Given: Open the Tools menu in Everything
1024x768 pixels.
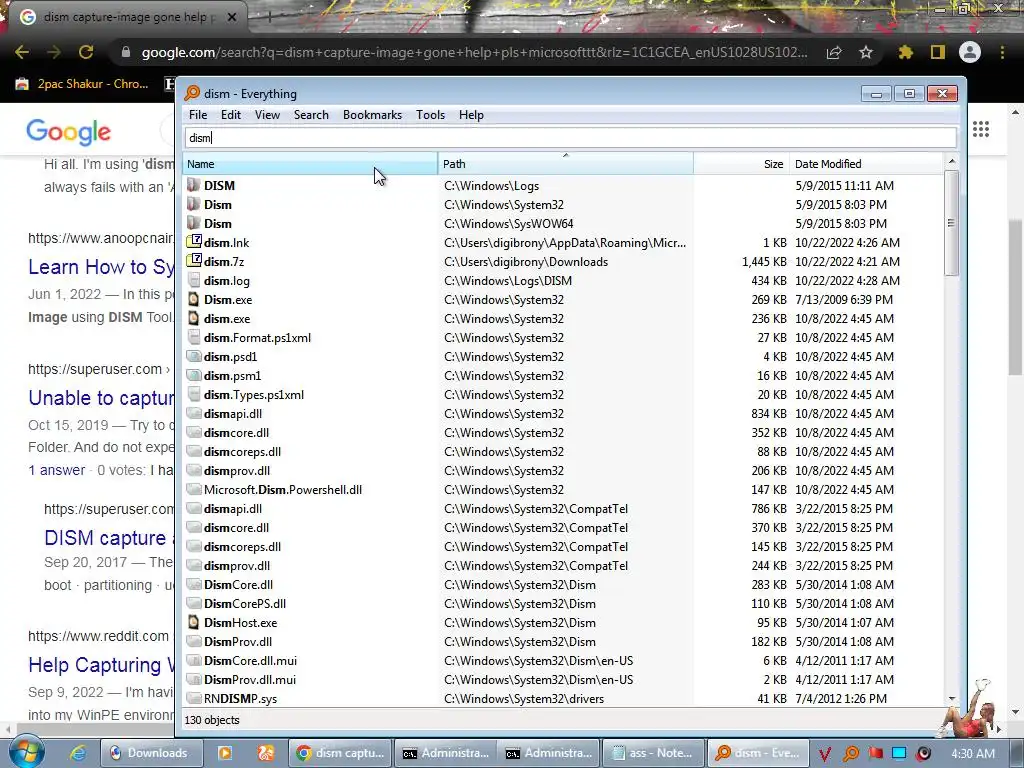Looking at the screenshot, I should 430,115.
